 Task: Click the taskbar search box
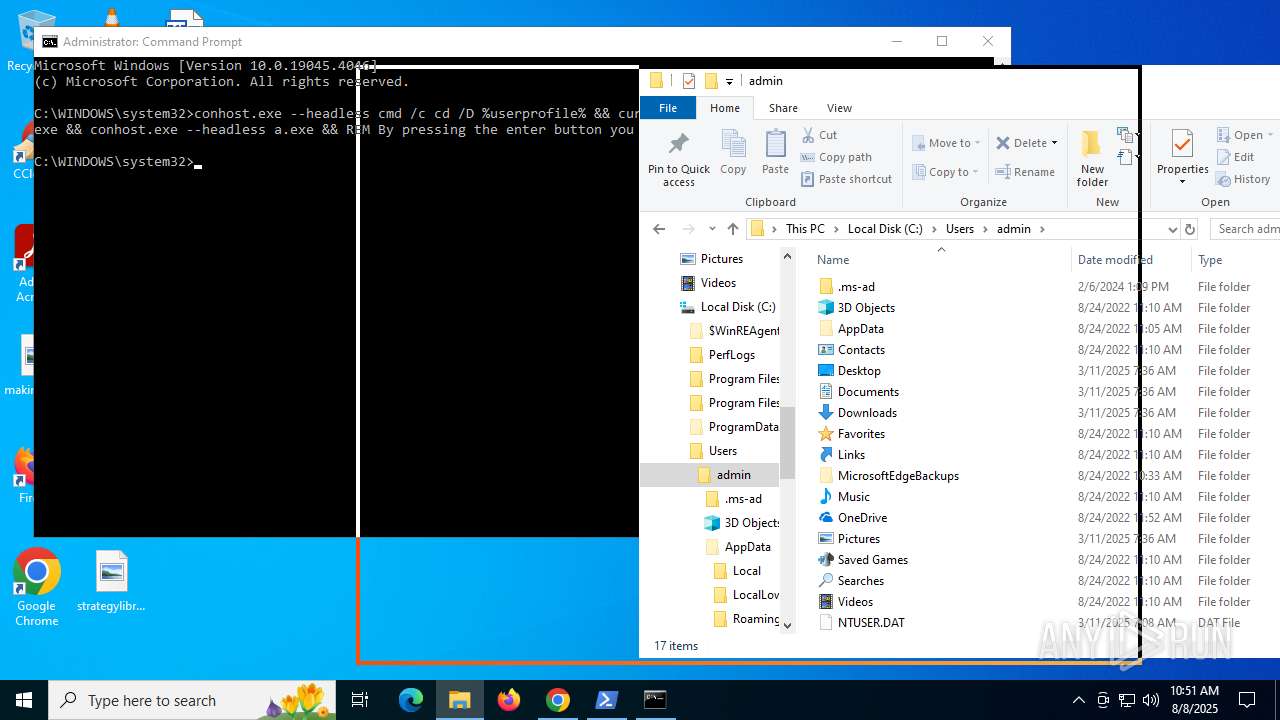point(192,700)
